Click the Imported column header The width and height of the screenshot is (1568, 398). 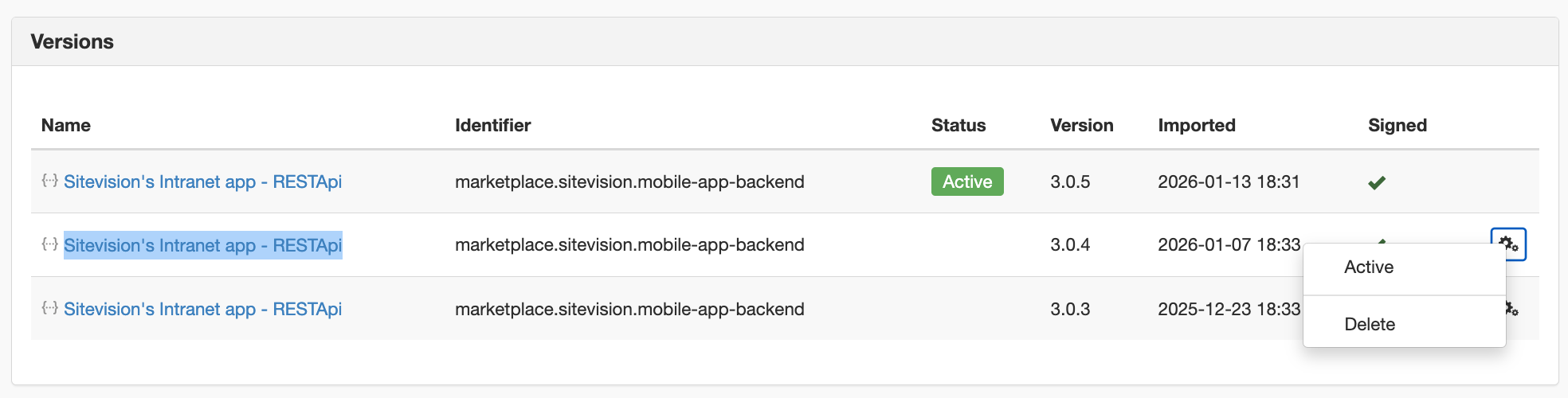click(x=1197, y=125)
